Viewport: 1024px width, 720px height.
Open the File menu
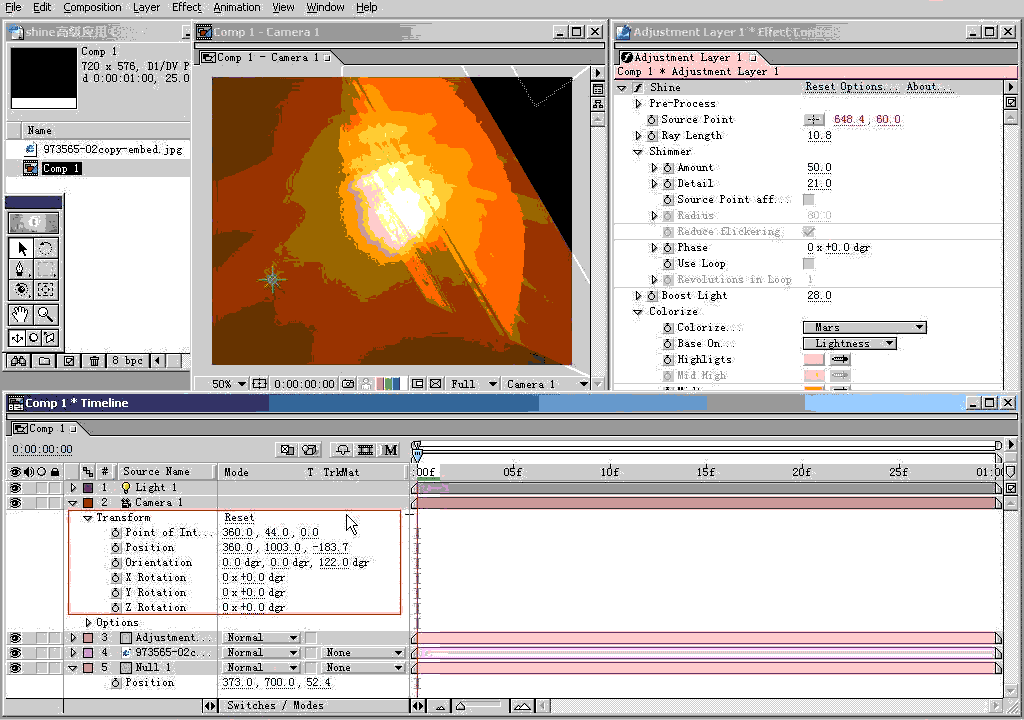pos(13,7)
